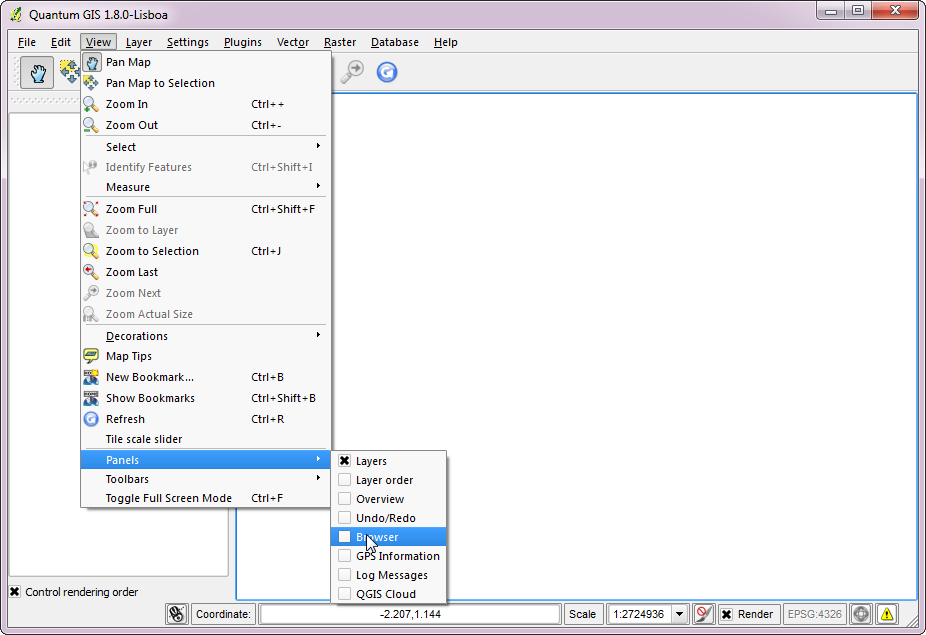The height and width of the screenshot is (635, 926).
Task: Click the Zoom In magnifier icon
Action: tap(91, 104)
